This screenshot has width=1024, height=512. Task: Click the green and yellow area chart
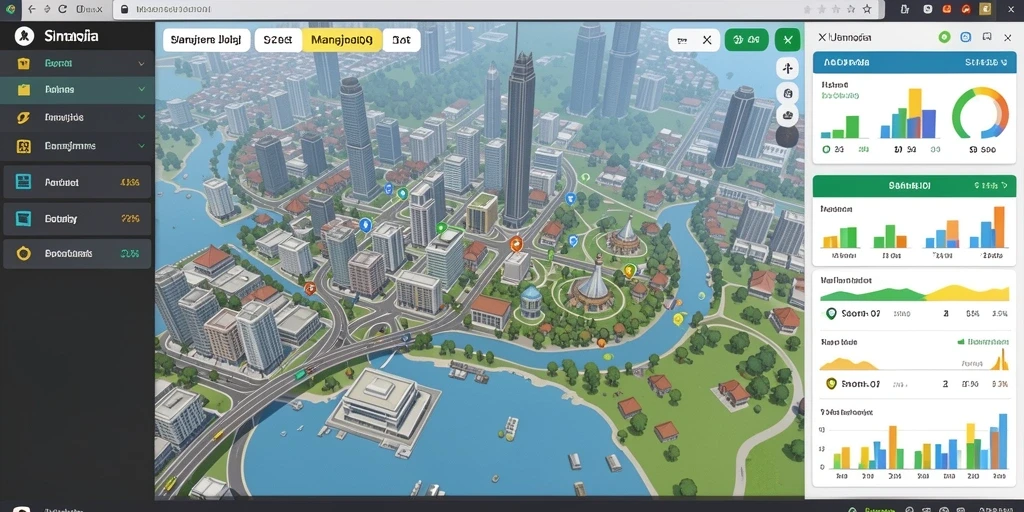914,293
